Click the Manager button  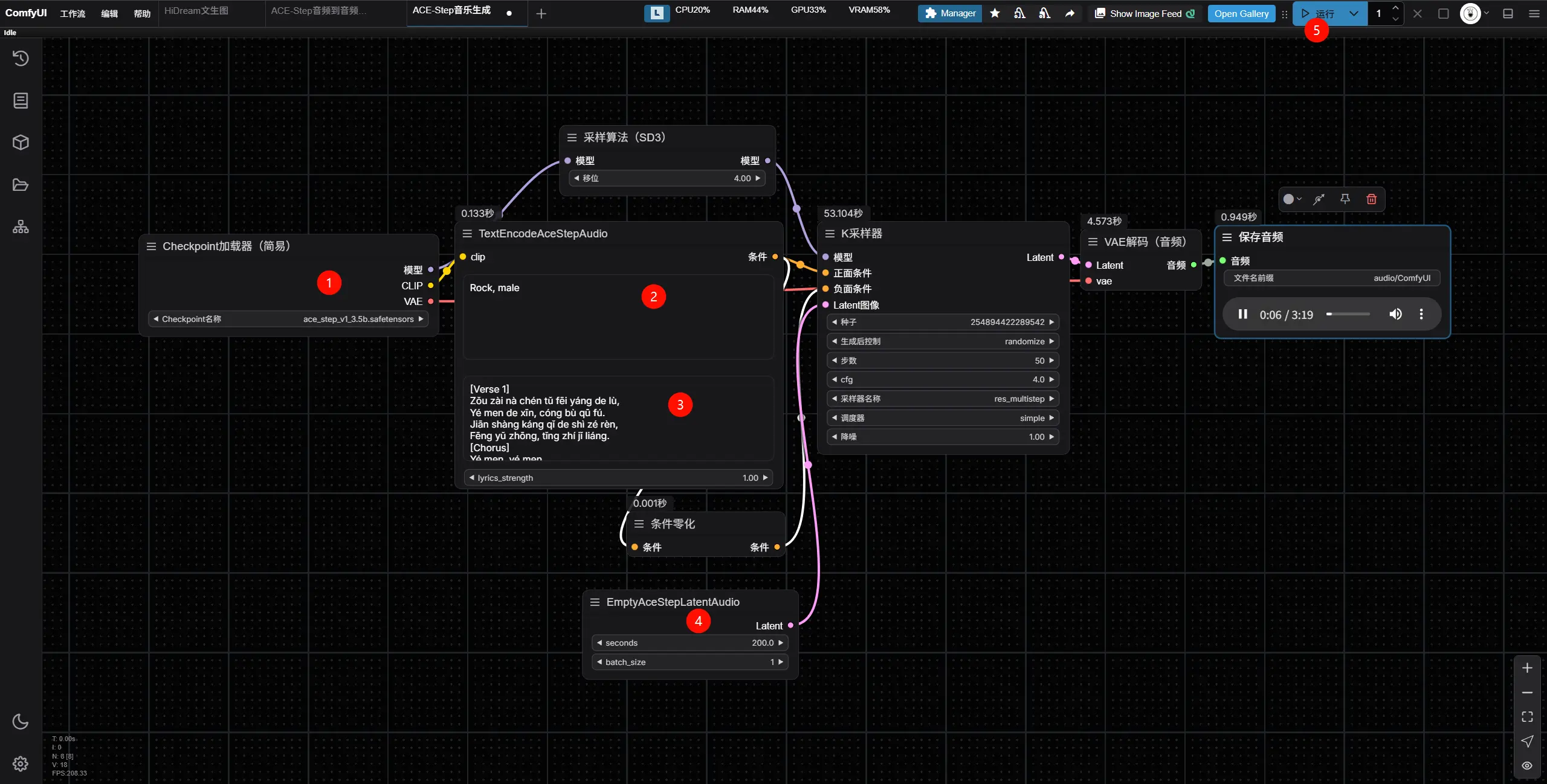click(950, 13)
